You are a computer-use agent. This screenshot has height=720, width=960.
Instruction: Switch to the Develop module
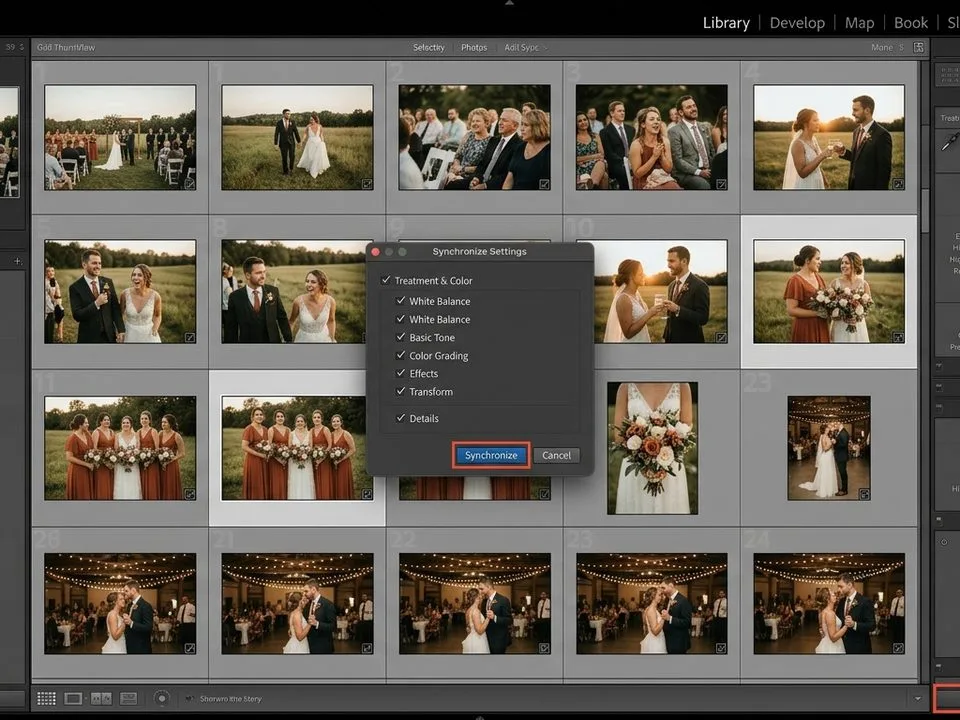point(797,23)
